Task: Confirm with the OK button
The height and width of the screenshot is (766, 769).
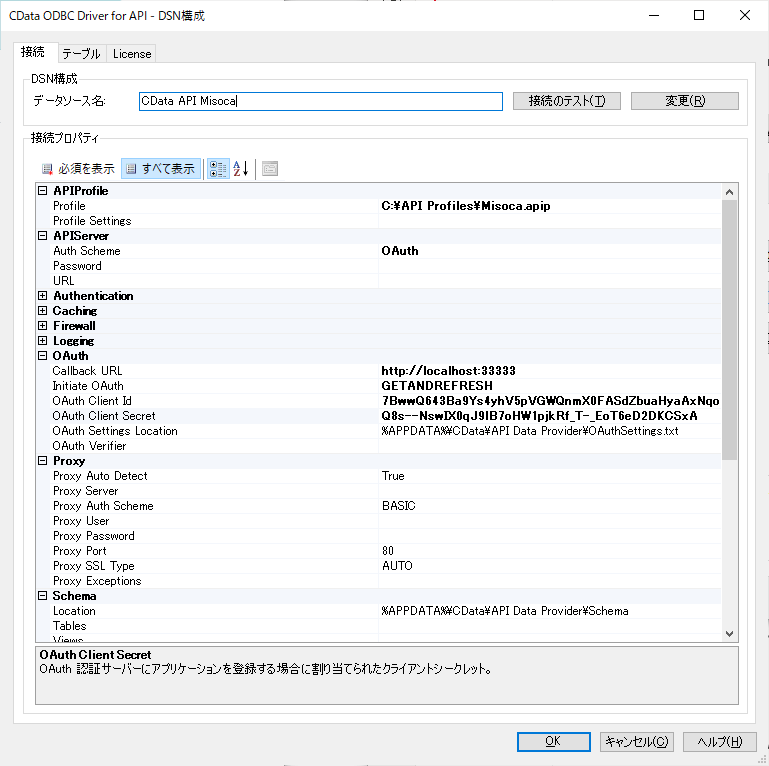Action: 554,741
